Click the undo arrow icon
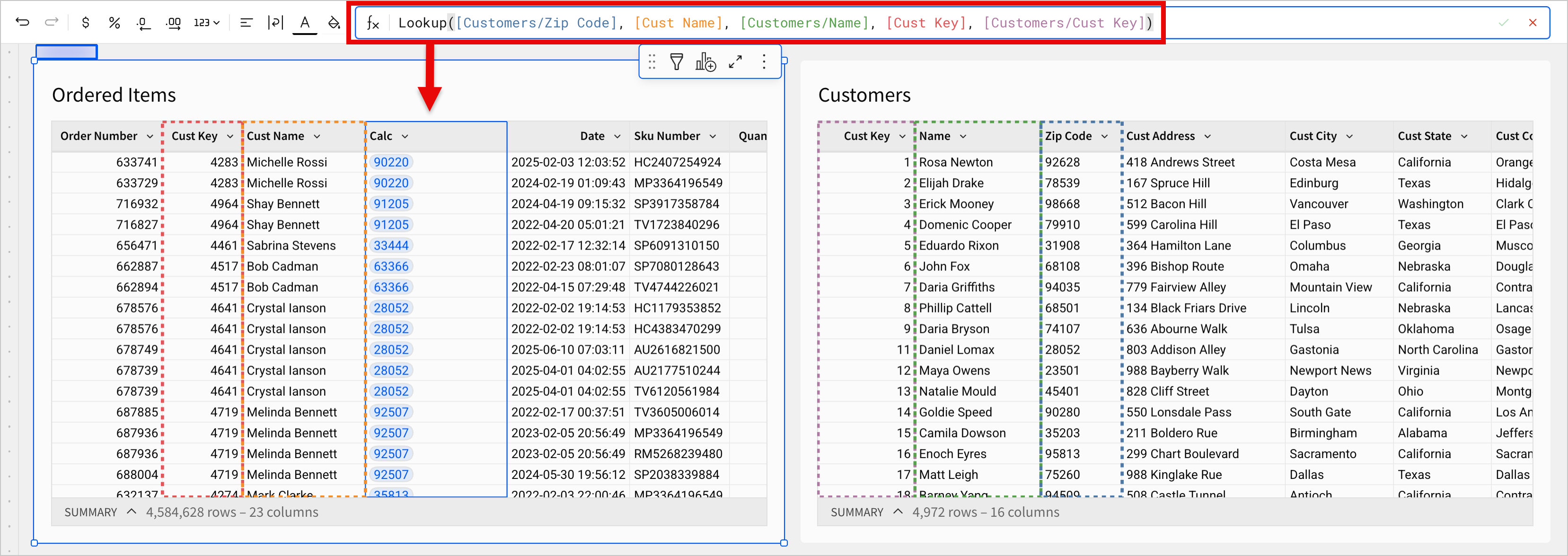 click(x=23, y=23)
